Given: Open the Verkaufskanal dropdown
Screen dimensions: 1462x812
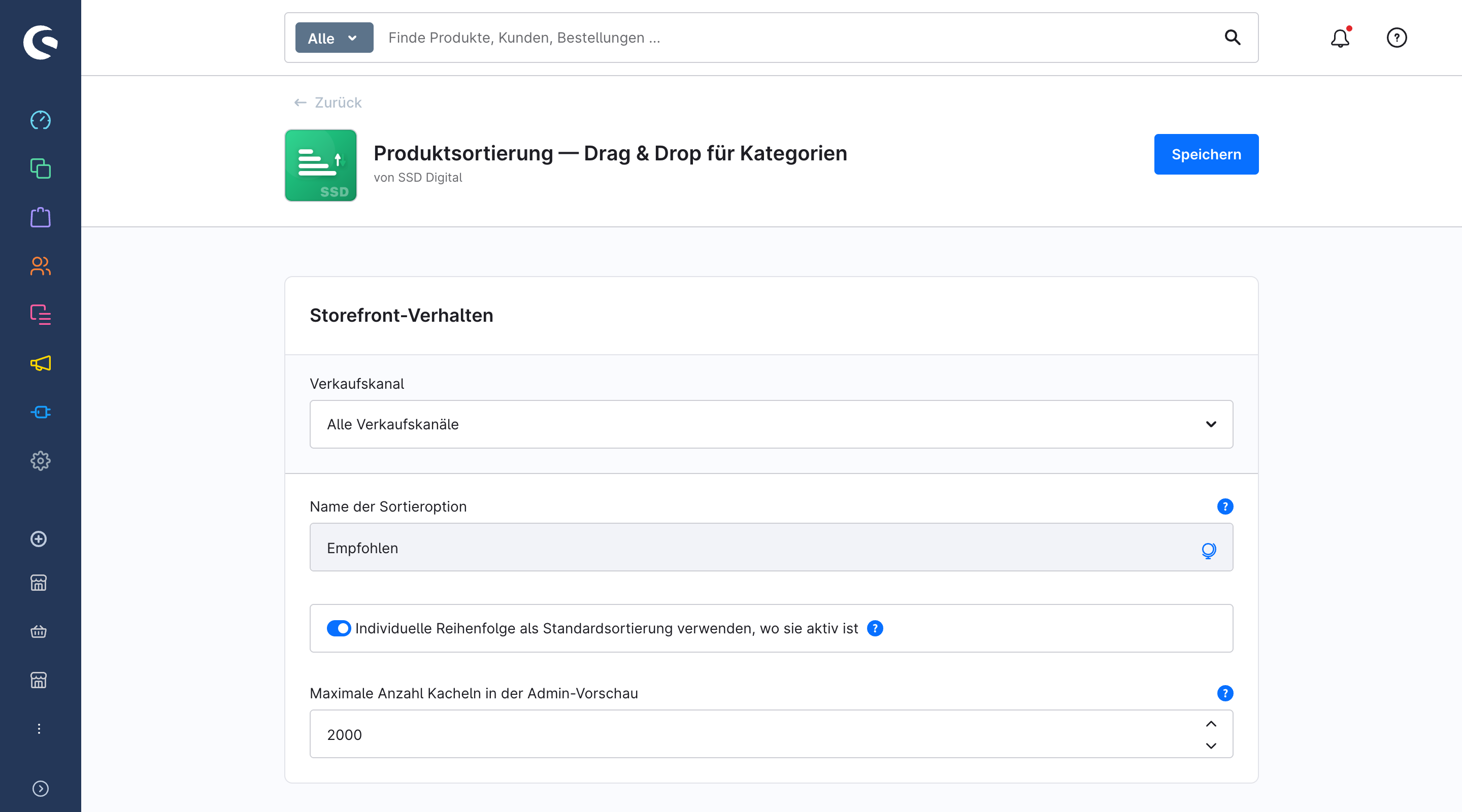Looking at the screenshot, I should click(x=771, y=424).
